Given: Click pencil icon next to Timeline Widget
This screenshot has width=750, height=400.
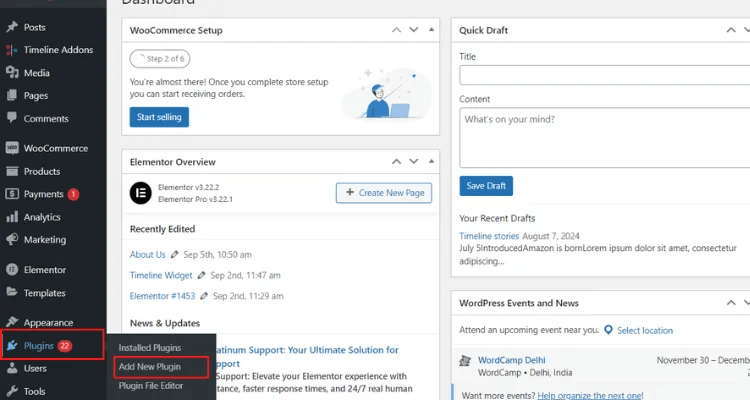Looking at the screenshot, I should (201, 275).
